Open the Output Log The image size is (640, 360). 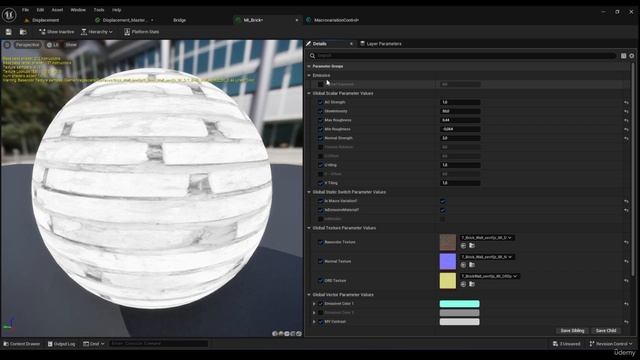point(61,344)
